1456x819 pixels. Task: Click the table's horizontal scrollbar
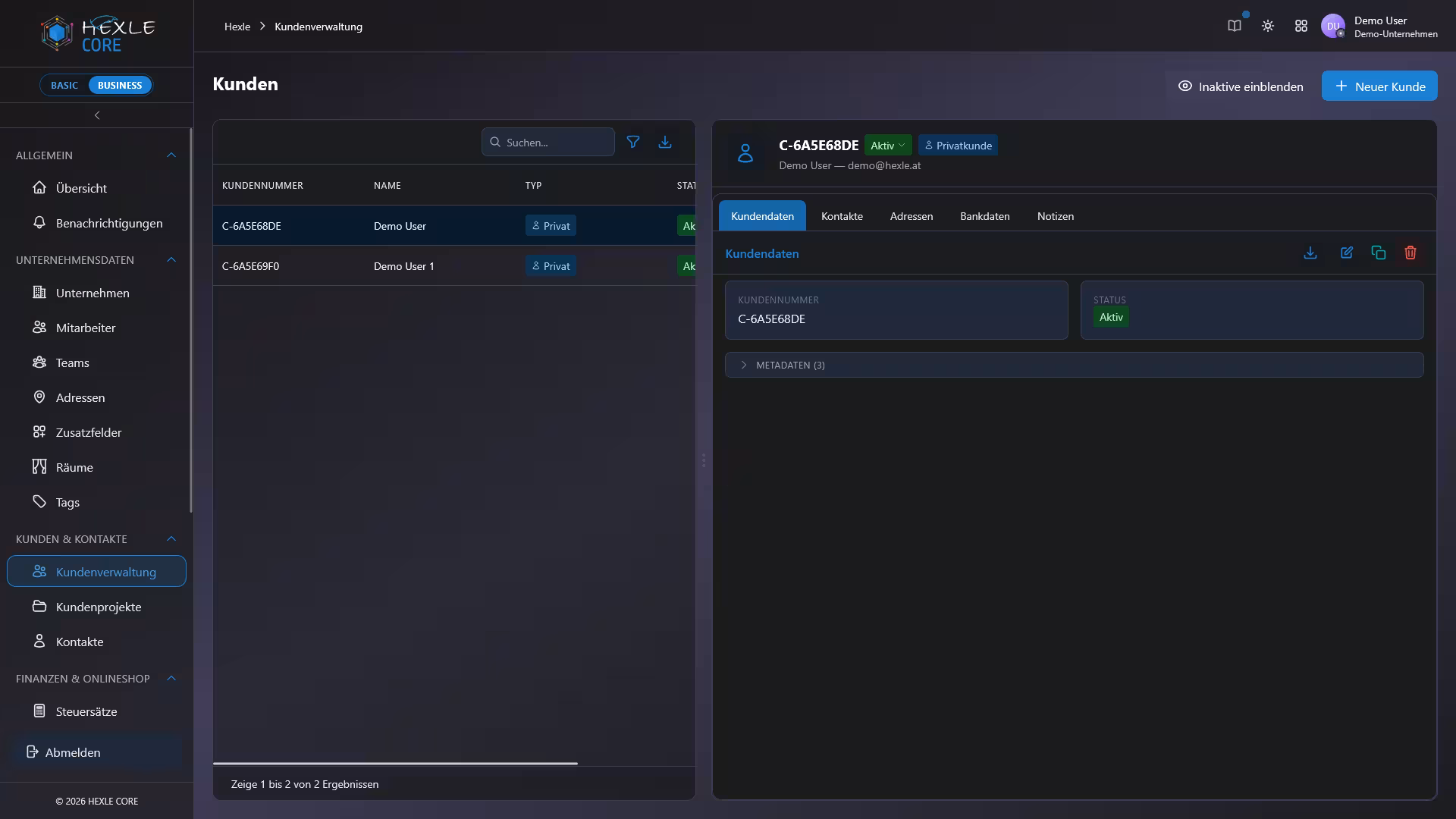(395, 764)
